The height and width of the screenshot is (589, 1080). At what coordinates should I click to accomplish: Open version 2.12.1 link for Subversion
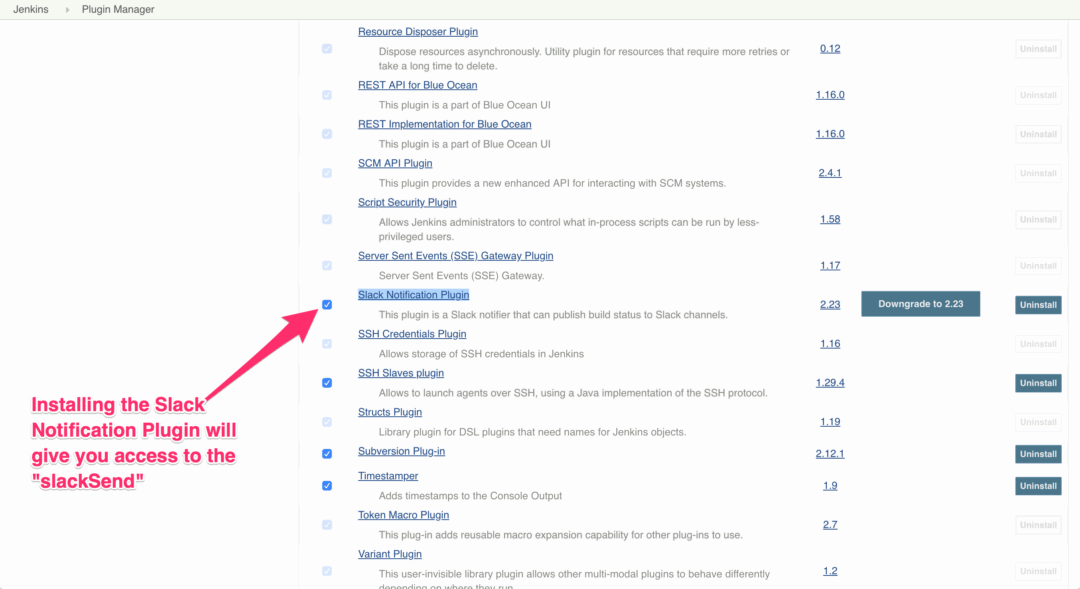pos(830,454)
